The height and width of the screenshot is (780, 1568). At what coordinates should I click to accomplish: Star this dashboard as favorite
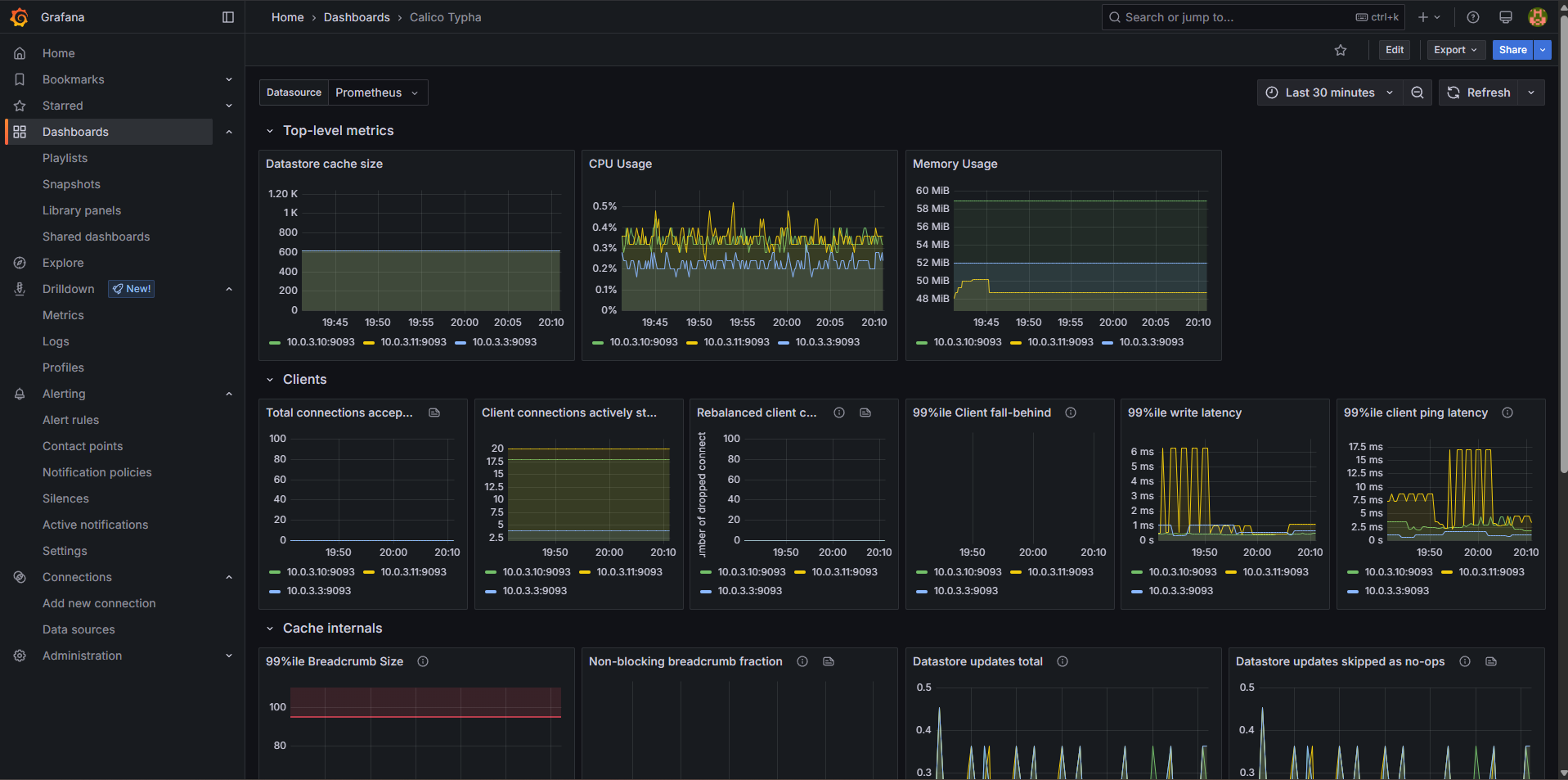tap(1340, 50)
